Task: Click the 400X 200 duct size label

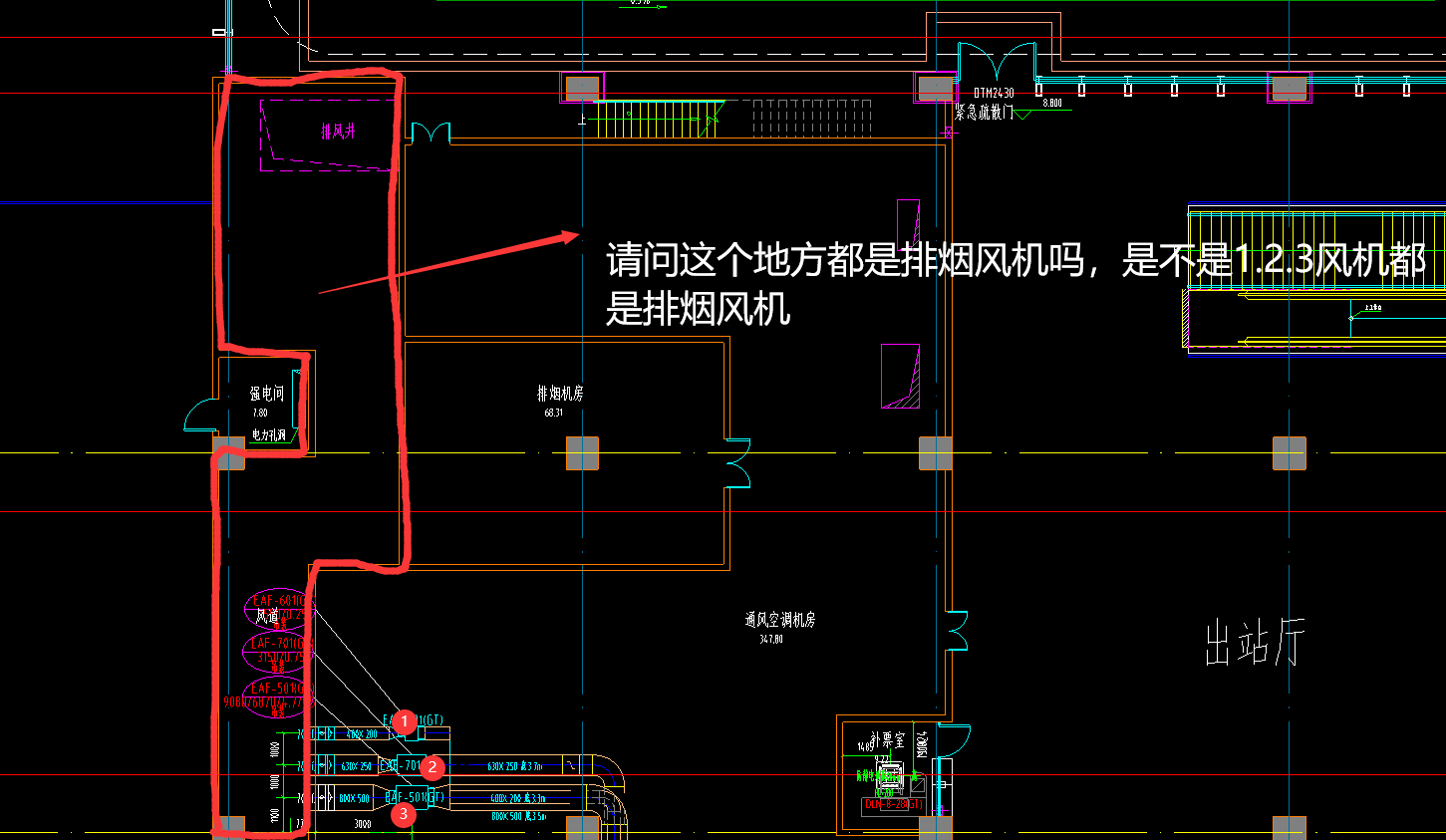Action: 362,734
